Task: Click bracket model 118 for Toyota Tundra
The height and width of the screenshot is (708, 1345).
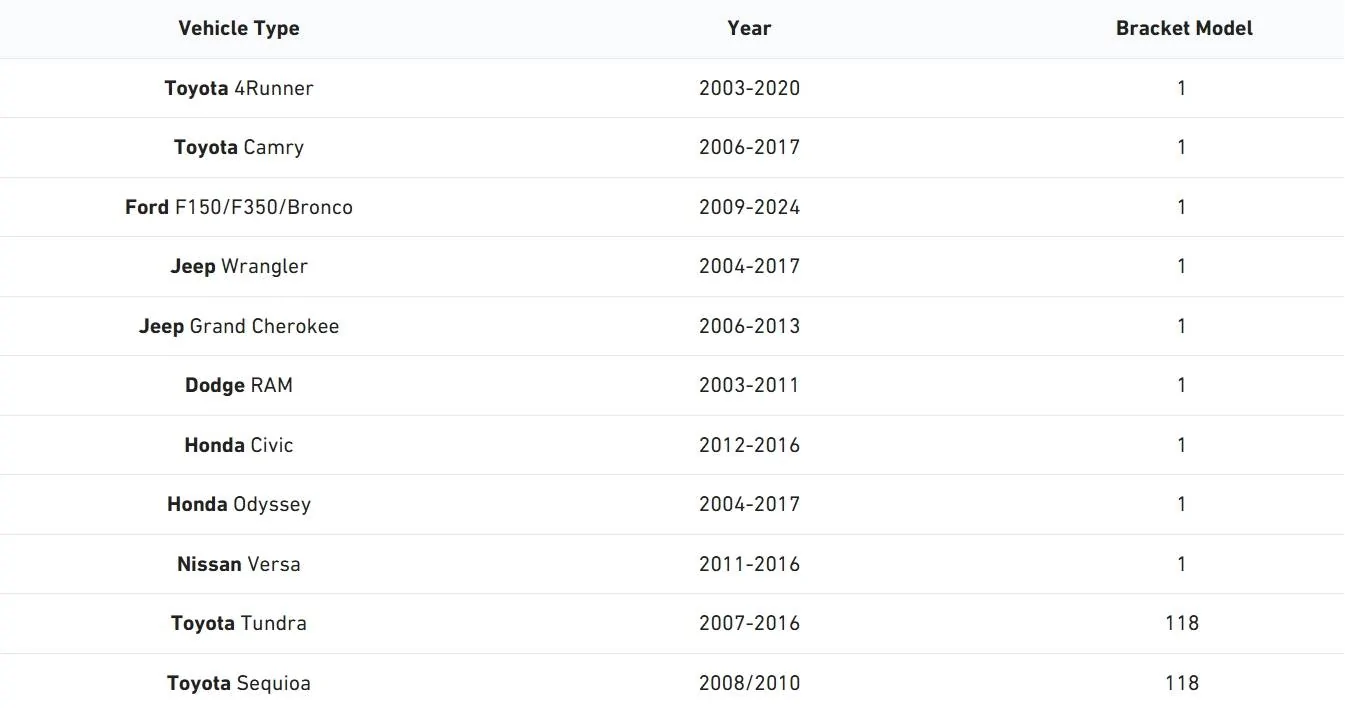Action: pos(1182,623)
